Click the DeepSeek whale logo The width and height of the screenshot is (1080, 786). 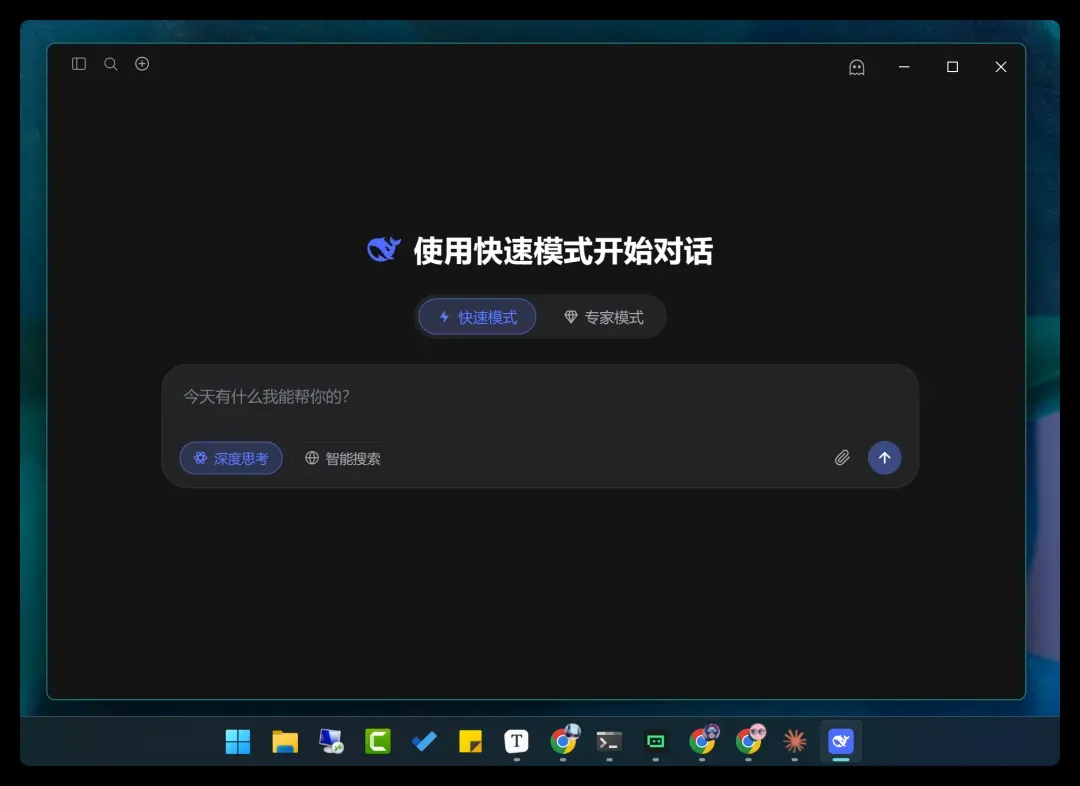384,249
